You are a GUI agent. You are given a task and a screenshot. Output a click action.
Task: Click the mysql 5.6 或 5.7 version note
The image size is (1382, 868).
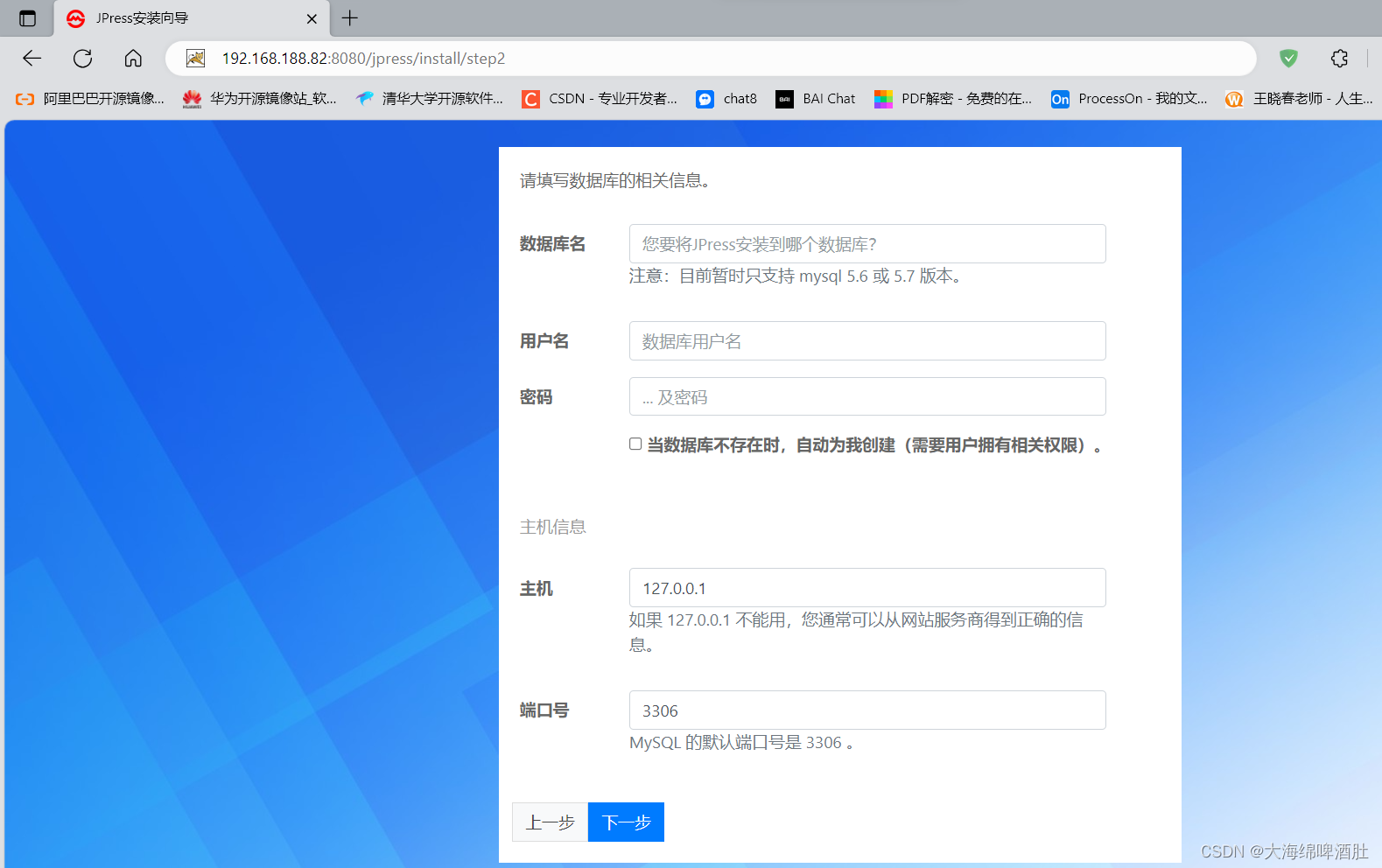(x=796, y=276)
